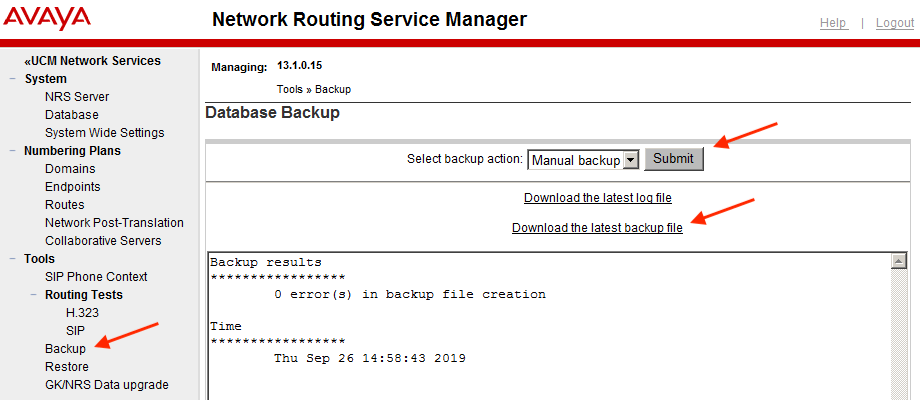Click the Submit button
This screenshot has width=920, height=400.
tap(674, 158)
